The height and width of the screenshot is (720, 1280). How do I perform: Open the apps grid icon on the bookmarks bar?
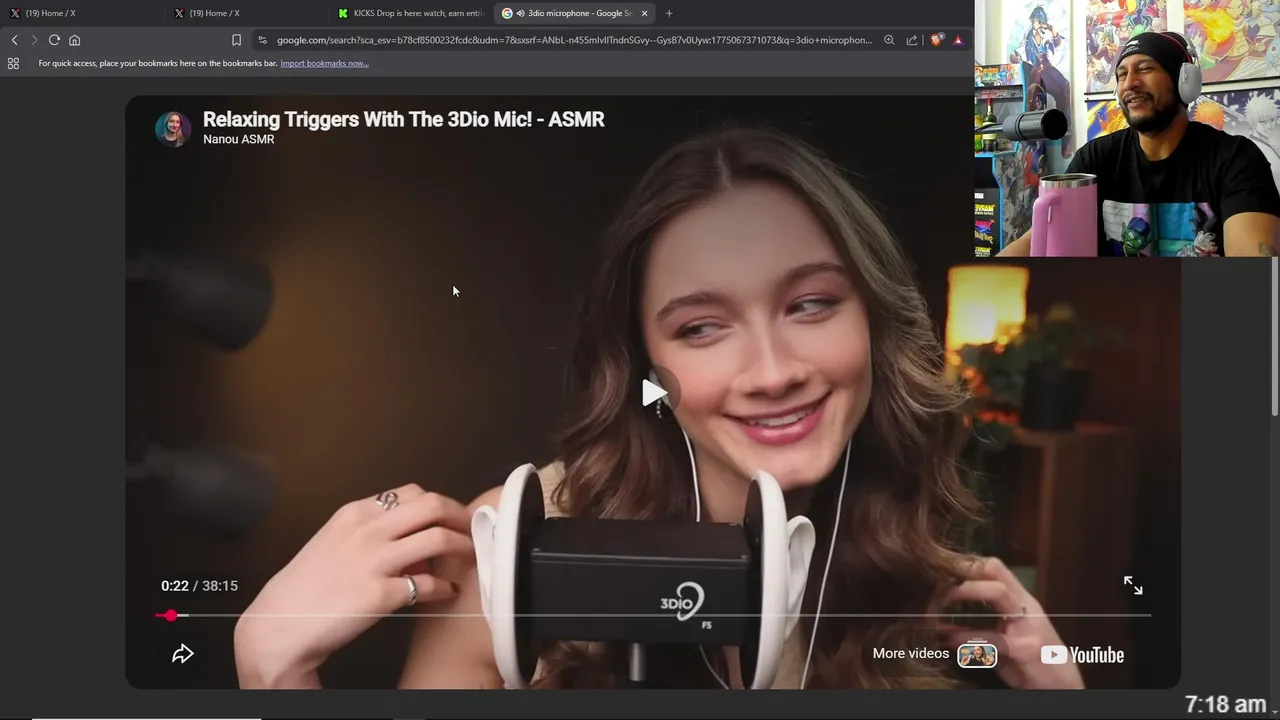coord(13,63)
